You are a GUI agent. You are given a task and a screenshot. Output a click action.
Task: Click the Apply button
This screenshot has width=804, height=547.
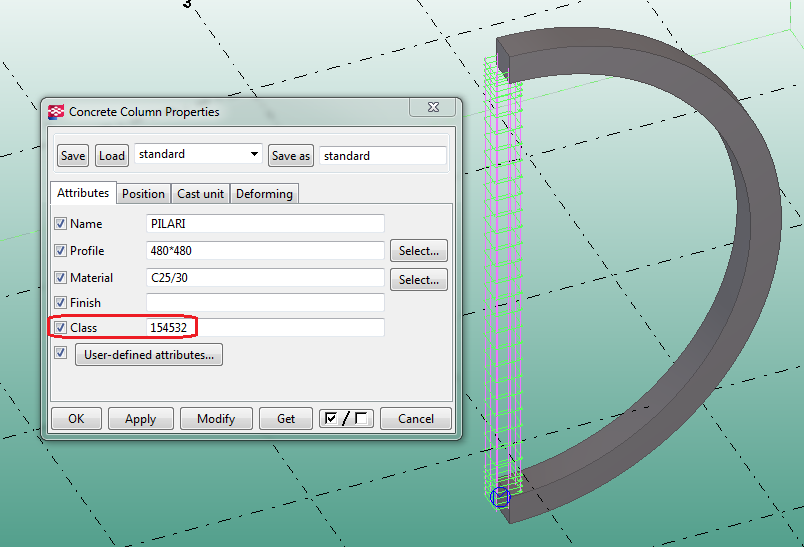pyautogui.click(x=140, y=419)
